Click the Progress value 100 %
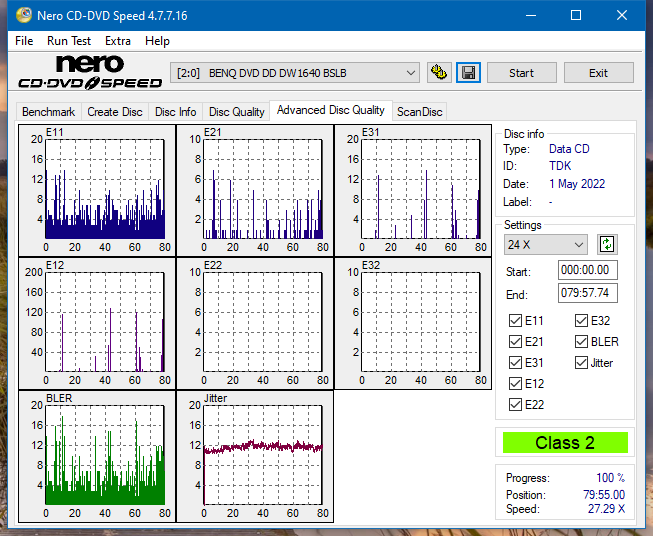 point(611,478)
